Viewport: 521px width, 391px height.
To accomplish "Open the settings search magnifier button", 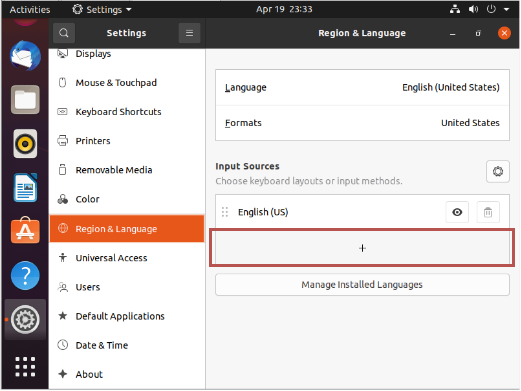I will (x=64, y=33).
